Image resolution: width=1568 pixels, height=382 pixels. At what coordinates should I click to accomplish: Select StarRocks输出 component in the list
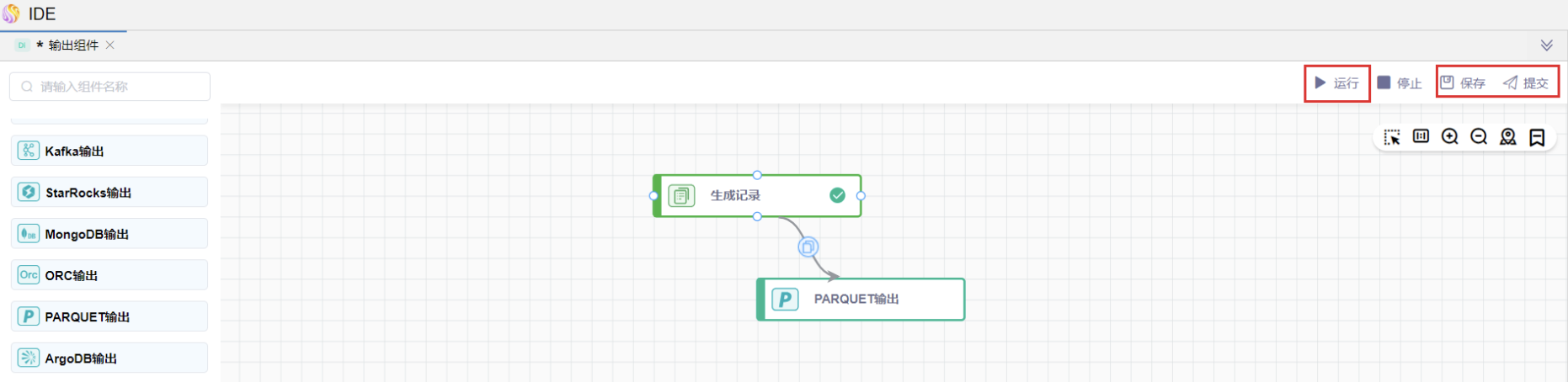109,193
